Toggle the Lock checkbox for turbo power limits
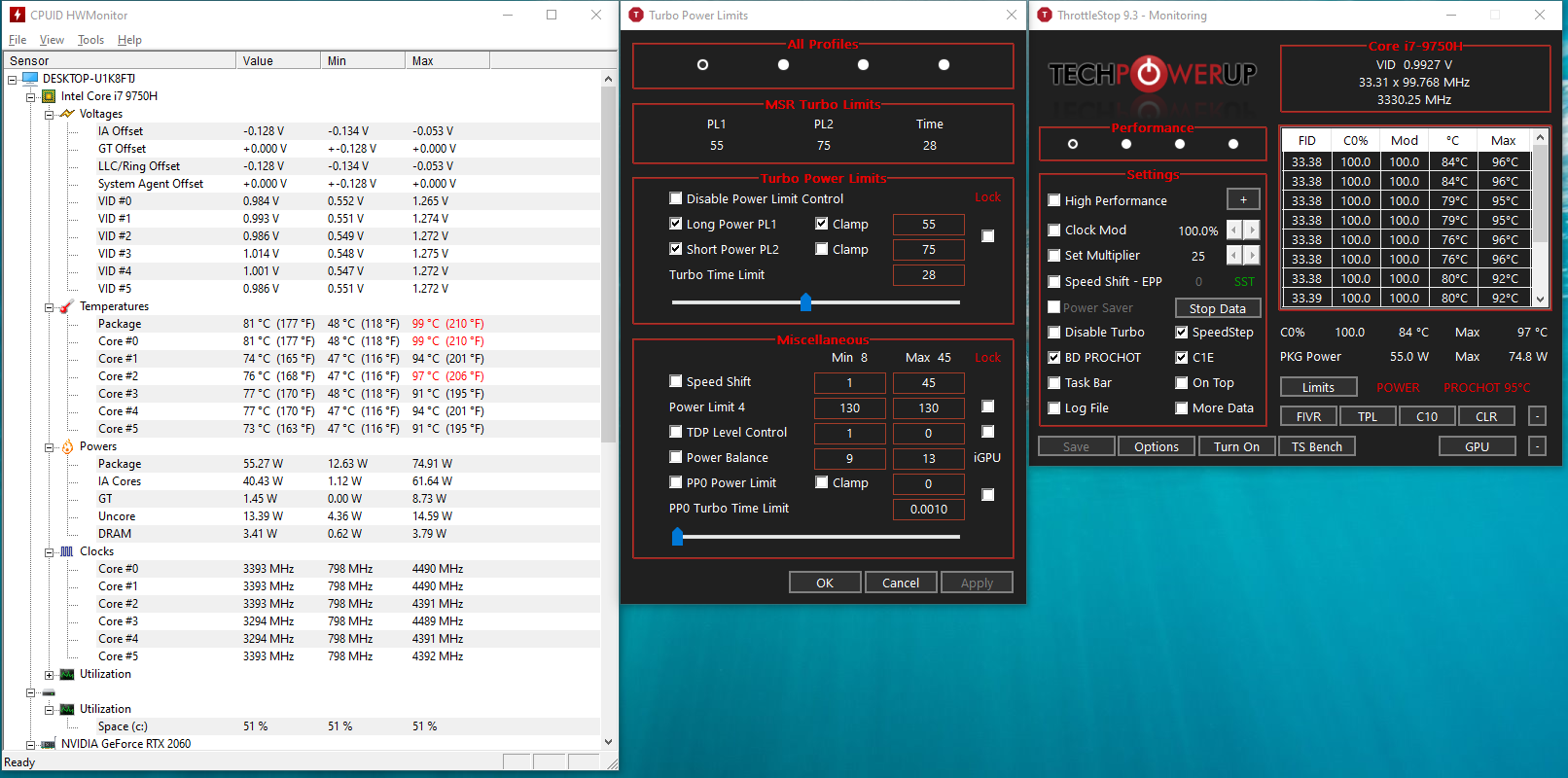The width and height of the screenshot is (1568, 778). point(988,235)
